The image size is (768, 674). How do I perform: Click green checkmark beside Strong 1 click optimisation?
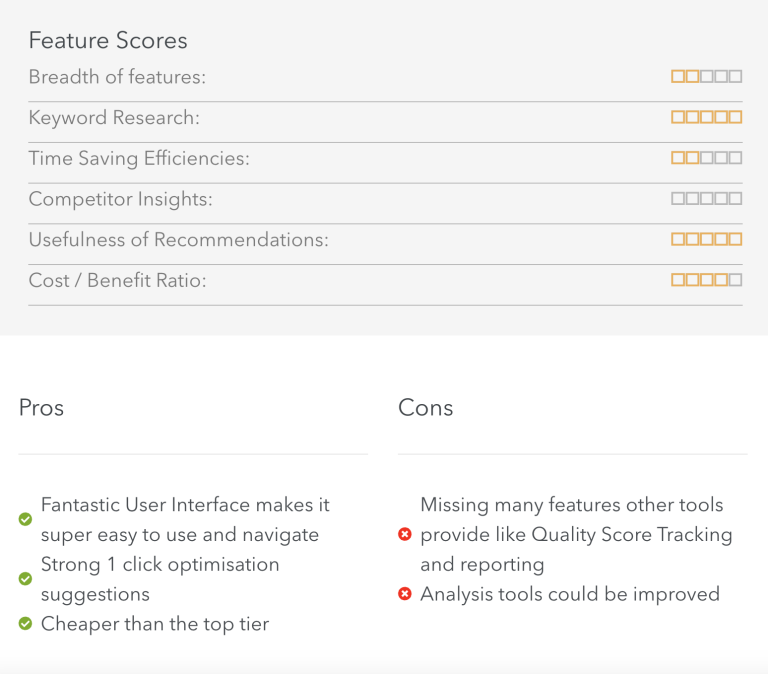(x=25, y=579)
